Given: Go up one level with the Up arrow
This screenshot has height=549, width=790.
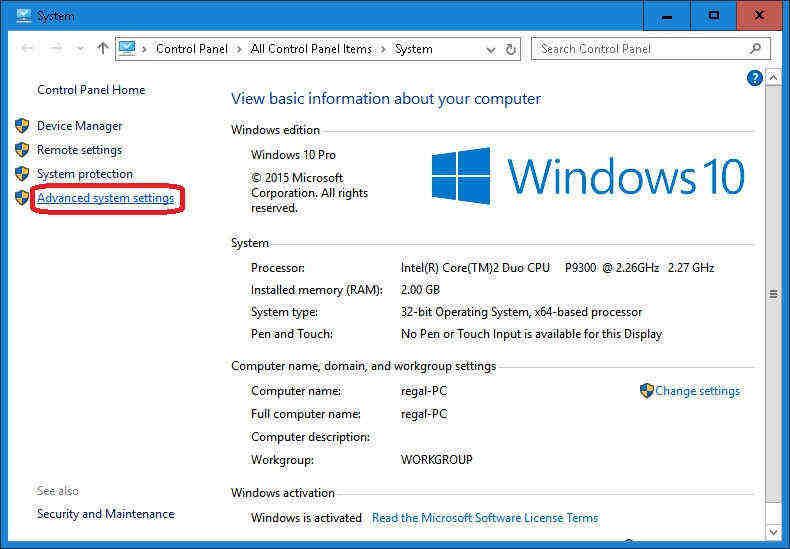Looking at the screenshot, I should [103, 49].
